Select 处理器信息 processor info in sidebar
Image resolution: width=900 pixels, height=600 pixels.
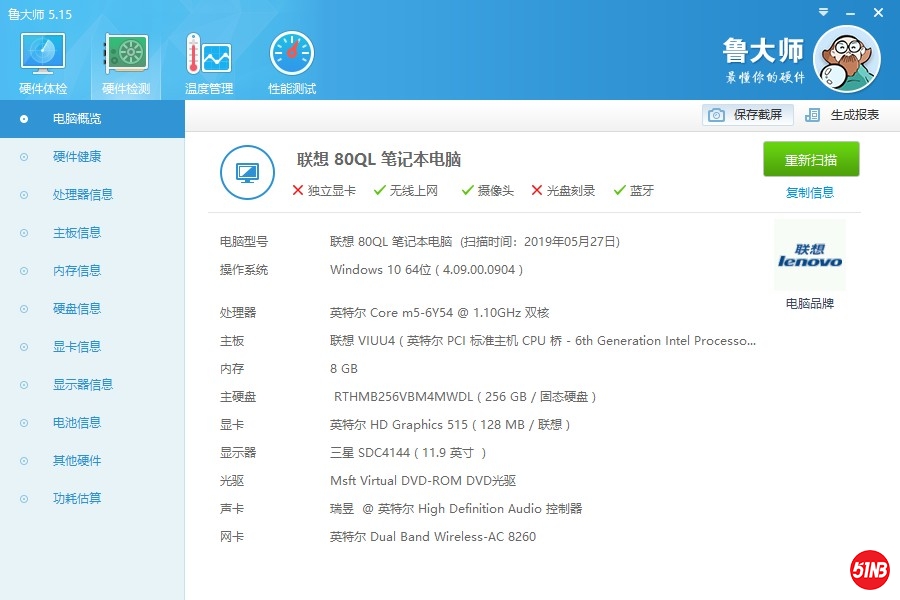(83, 195)
